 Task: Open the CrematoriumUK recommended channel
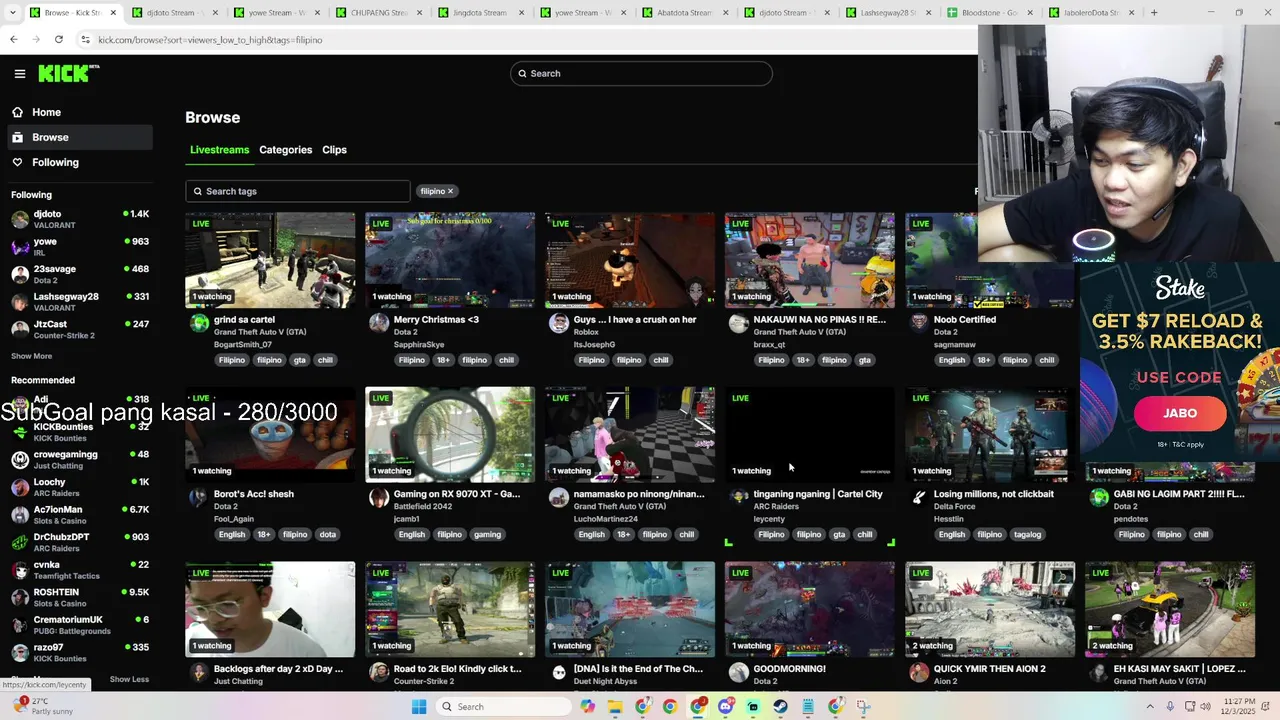point(78,625)
